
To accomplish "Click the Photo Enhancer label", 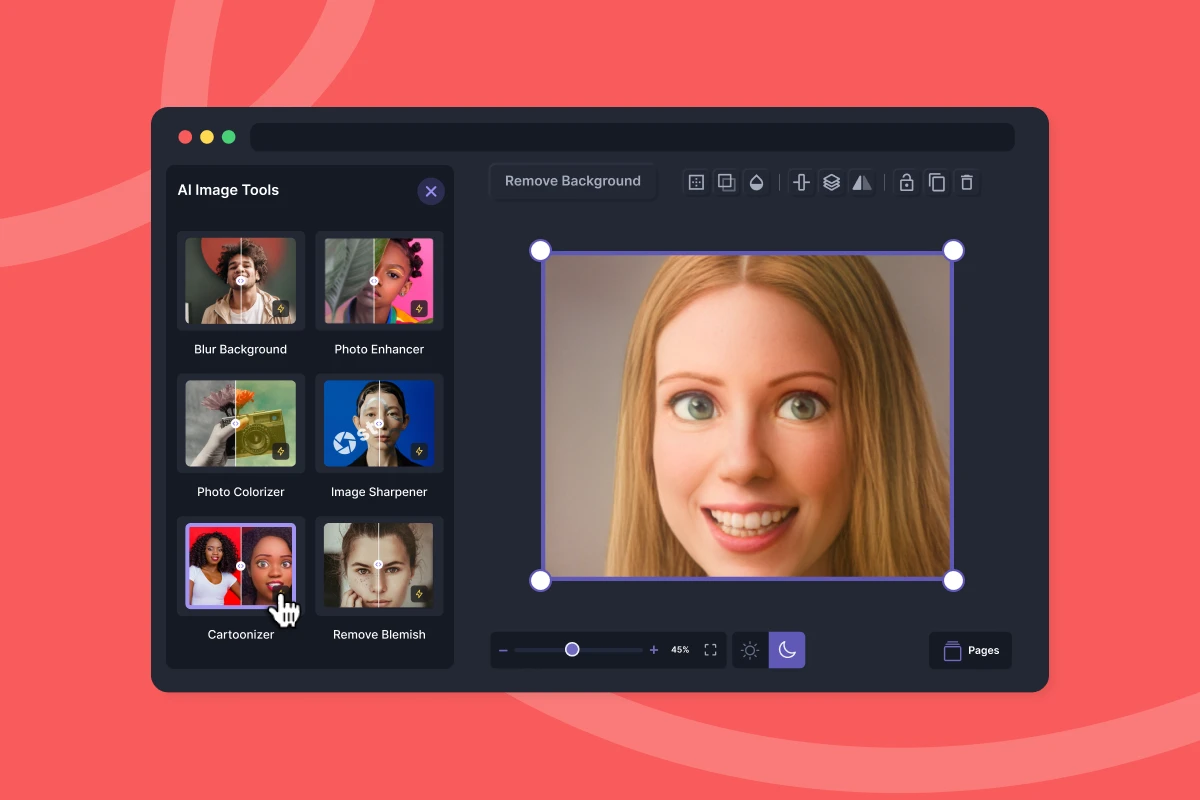I will point(379,349).
